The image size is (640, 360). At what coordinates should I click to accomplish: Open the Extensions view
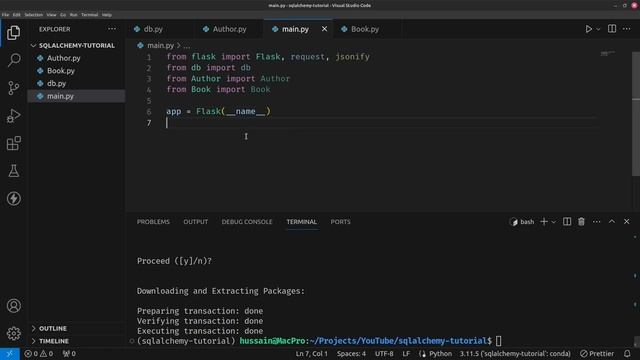click(x=13, y=143)
